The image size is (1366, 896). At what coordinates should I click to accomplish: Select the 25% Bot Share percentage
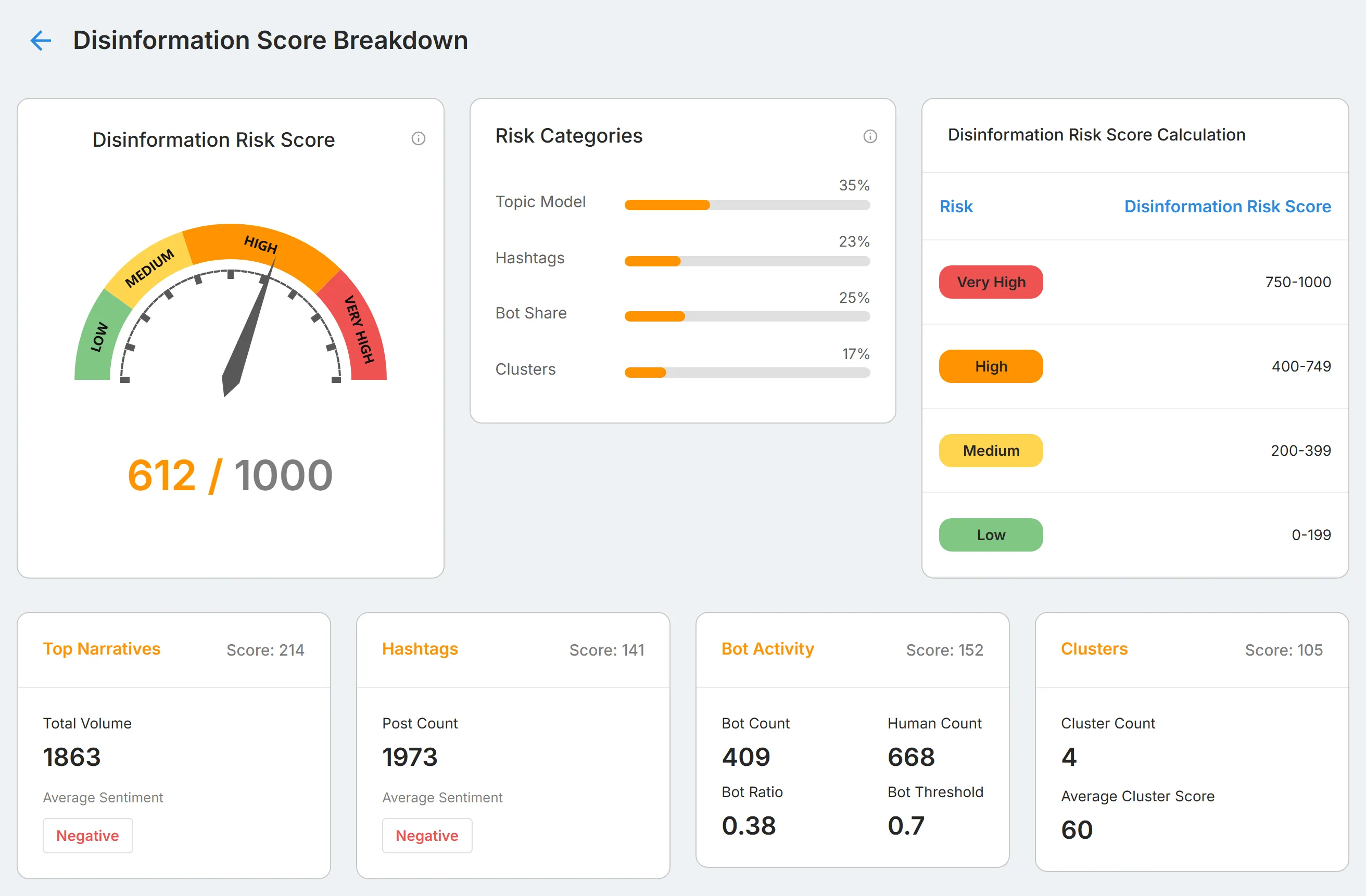(854, 298)
